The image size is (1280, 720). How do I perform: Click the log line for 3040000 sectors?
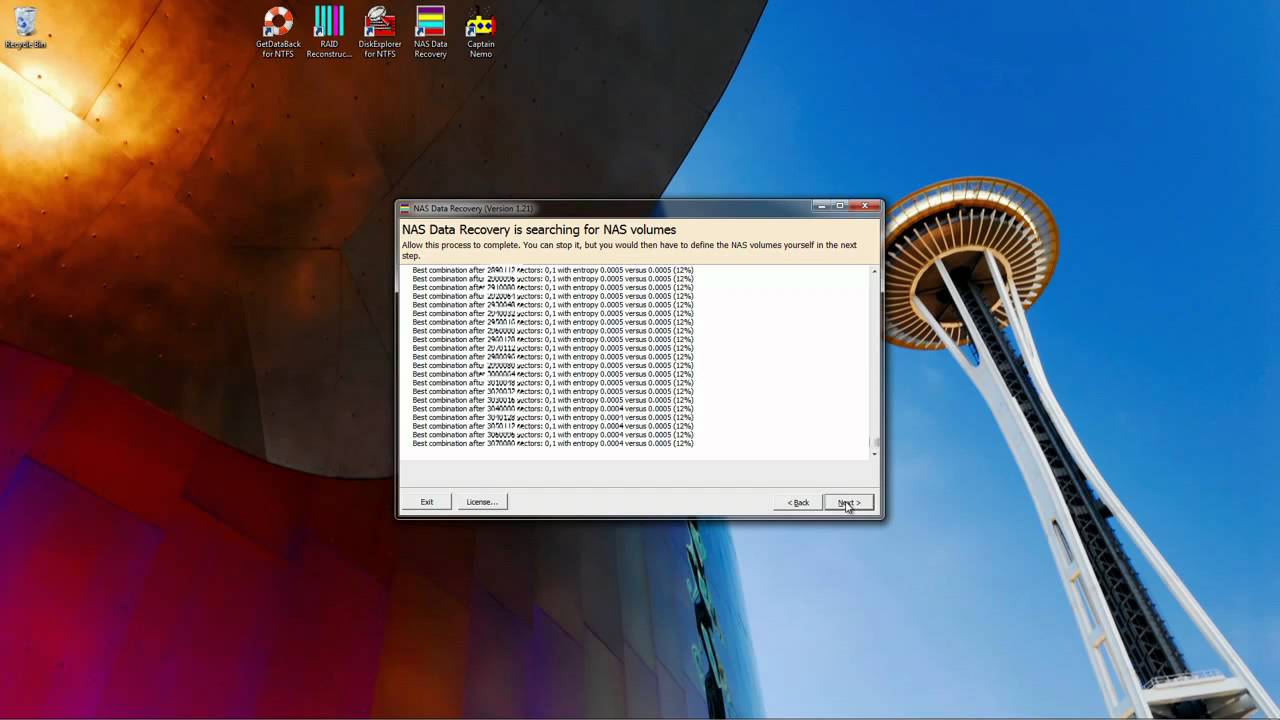point(553,409)
